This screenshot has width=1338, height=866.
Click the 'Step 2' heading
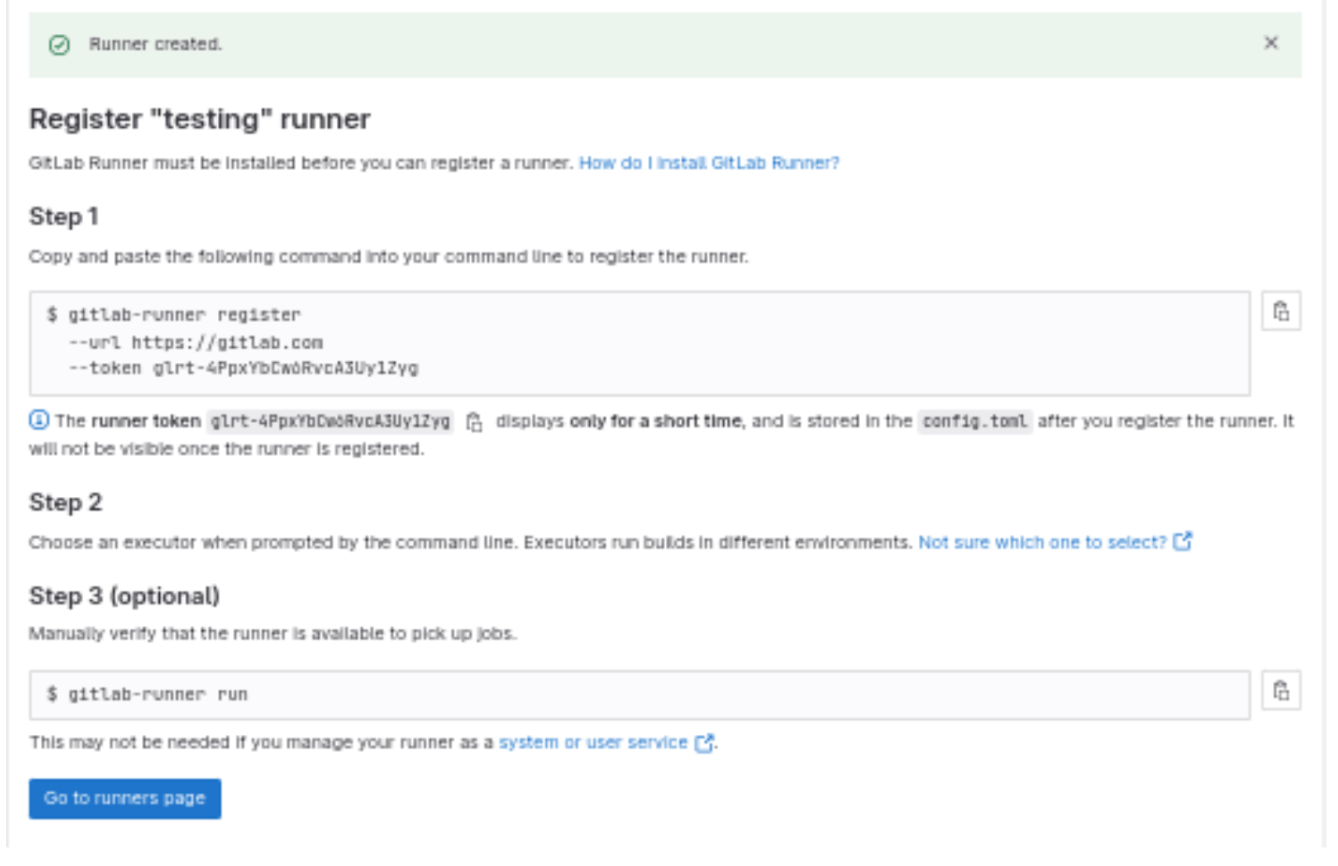point(66,502)
